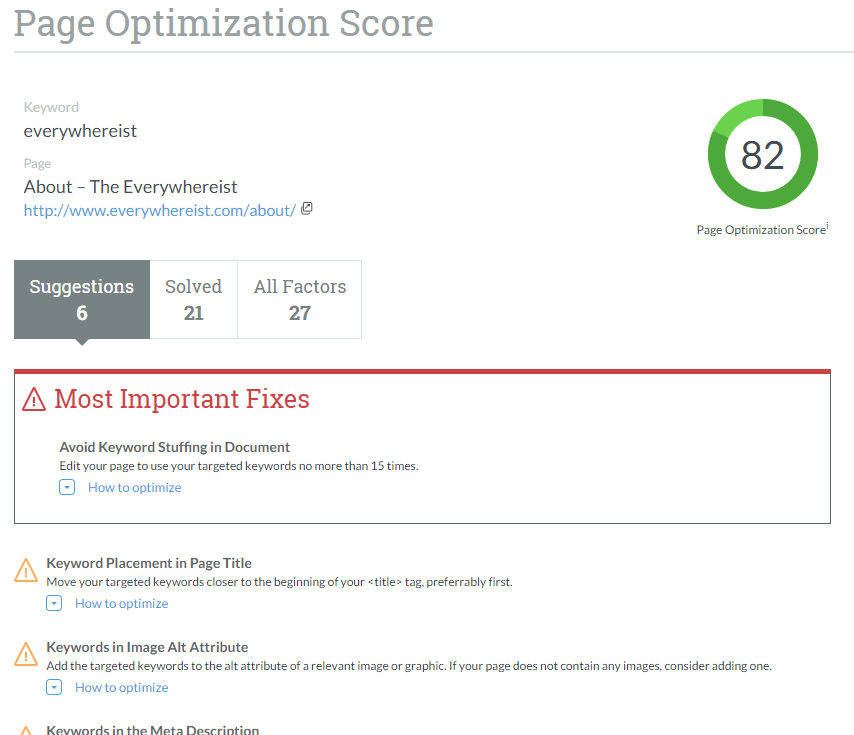Switch to the Solved 21 tab
Viewport: 854px width, 735px height.
[193, 299]
